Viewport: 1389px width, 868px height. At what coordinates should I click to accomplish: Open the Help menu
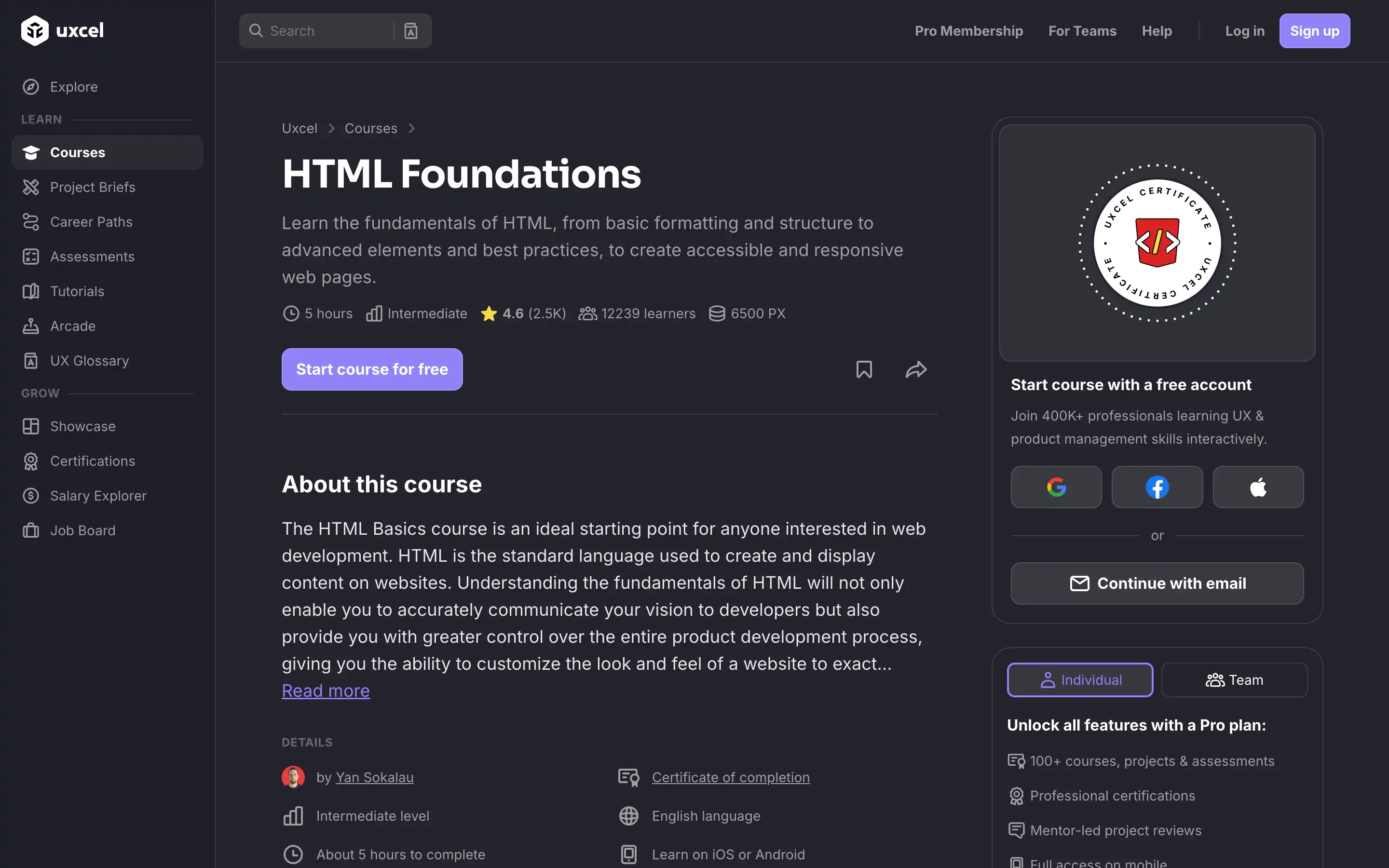click(1157, 31)
